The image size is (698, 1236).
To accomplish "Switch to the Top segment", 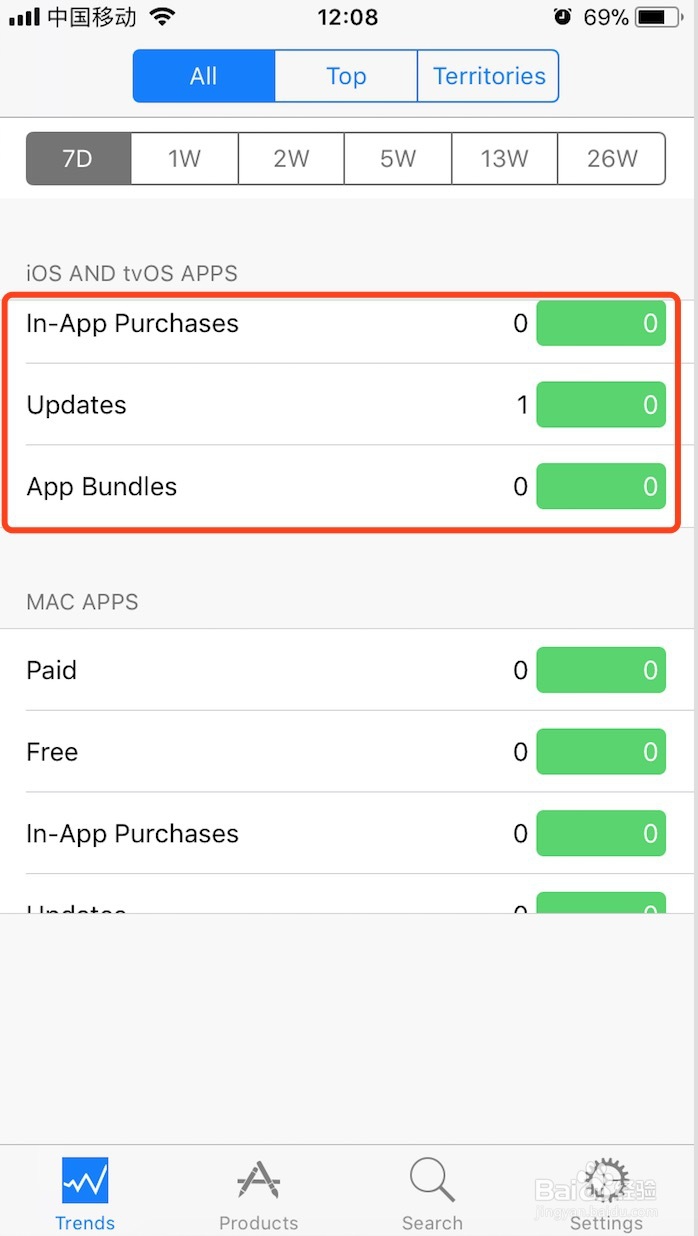I will tap(346, 76).
